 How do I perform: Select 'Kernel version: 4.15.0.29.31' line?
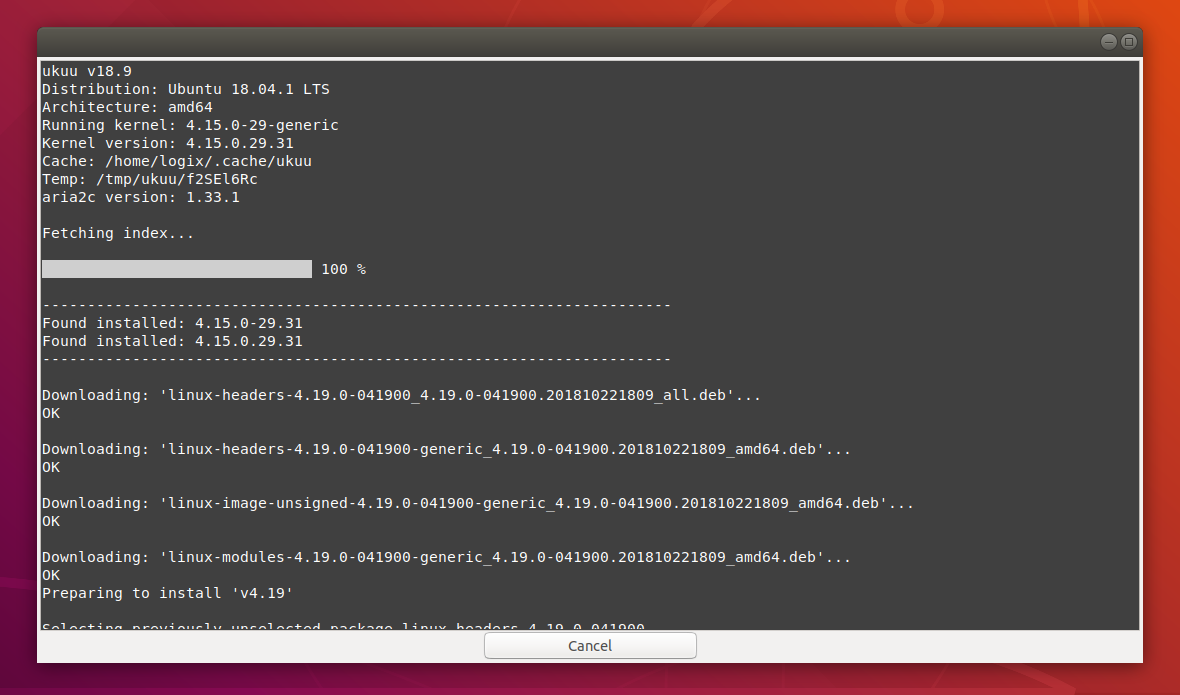click(x=168, y=144)
